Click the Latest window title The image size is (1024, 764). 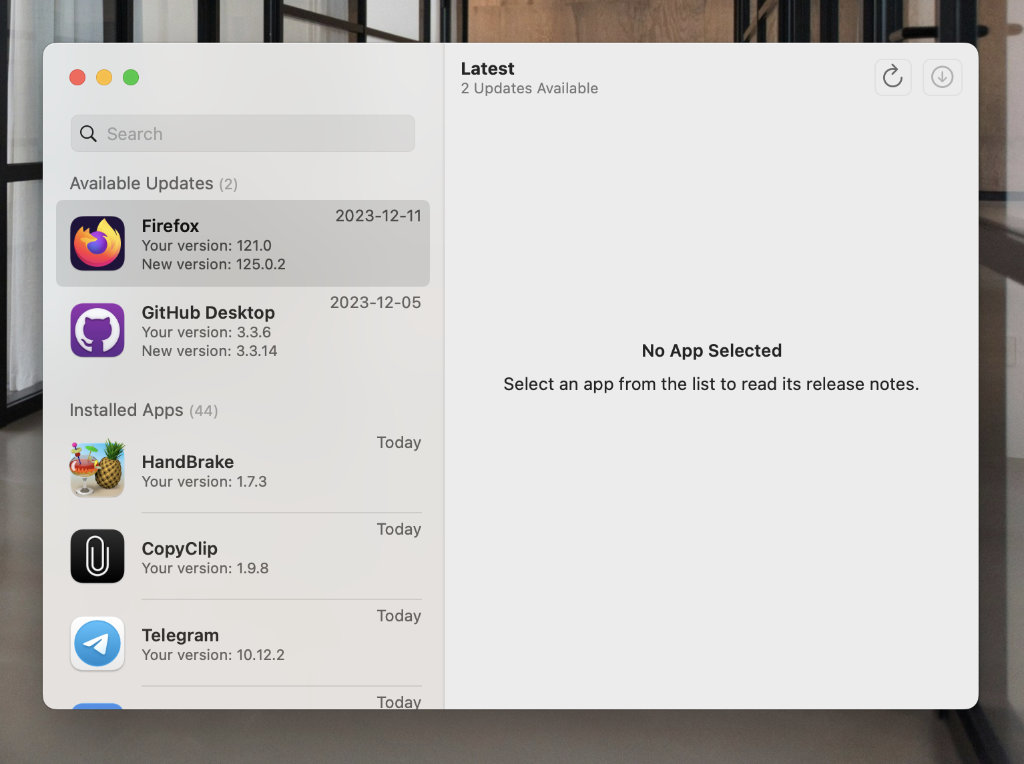[x=488, y=69]
